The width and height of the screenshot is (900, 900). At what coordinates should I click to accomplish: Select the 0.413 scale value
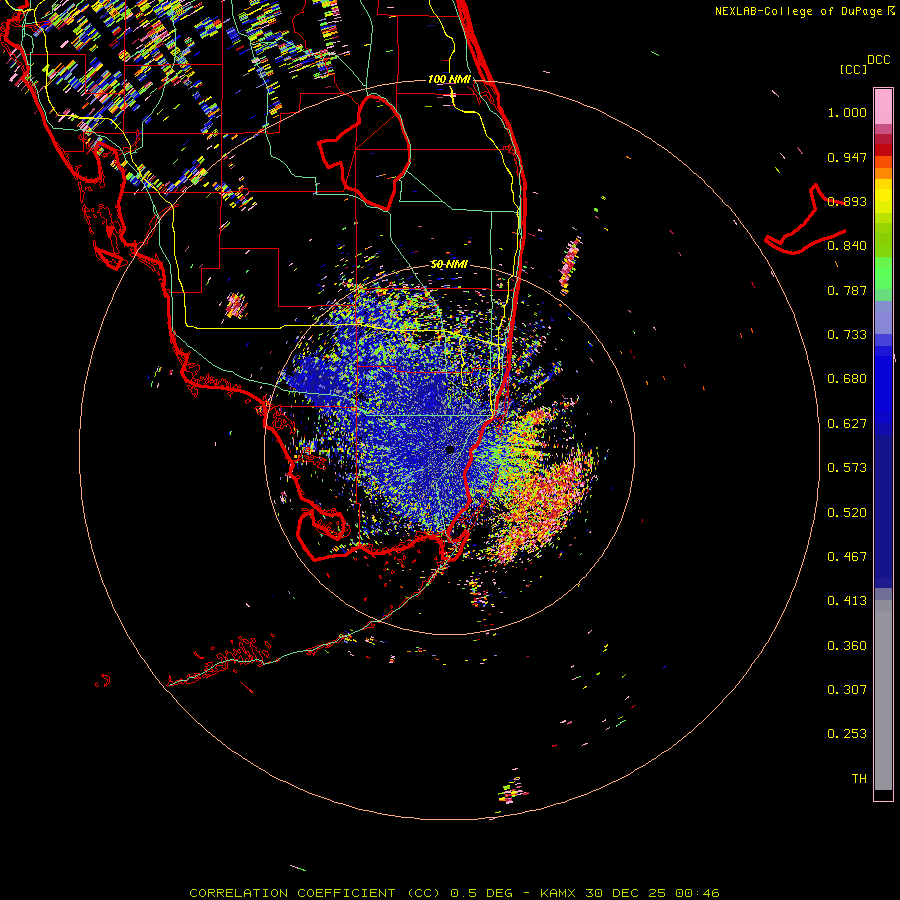coord(847,601)
